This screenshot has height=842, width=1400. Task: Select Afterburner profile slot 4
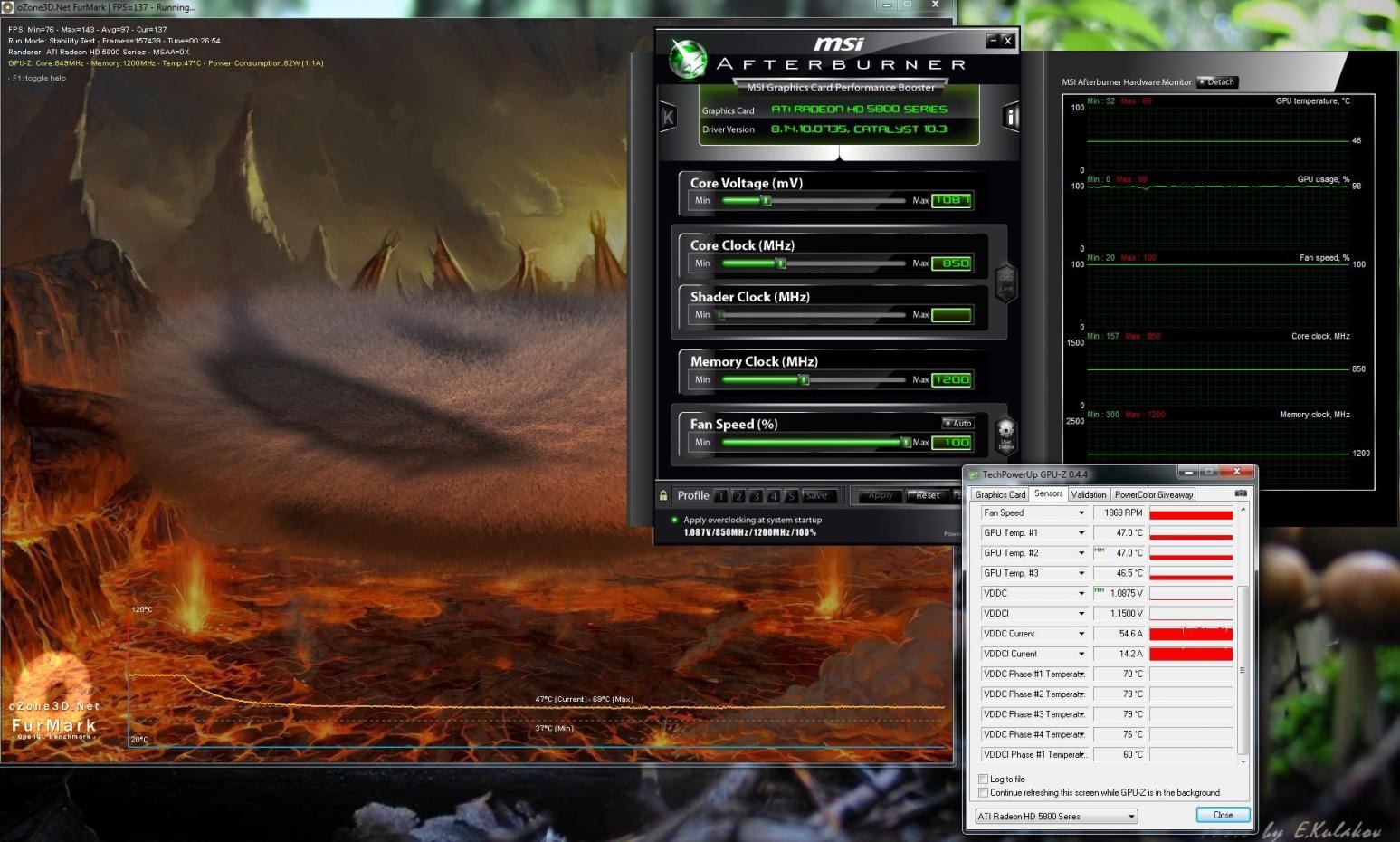pyautogui.click(x=774, y=496)
